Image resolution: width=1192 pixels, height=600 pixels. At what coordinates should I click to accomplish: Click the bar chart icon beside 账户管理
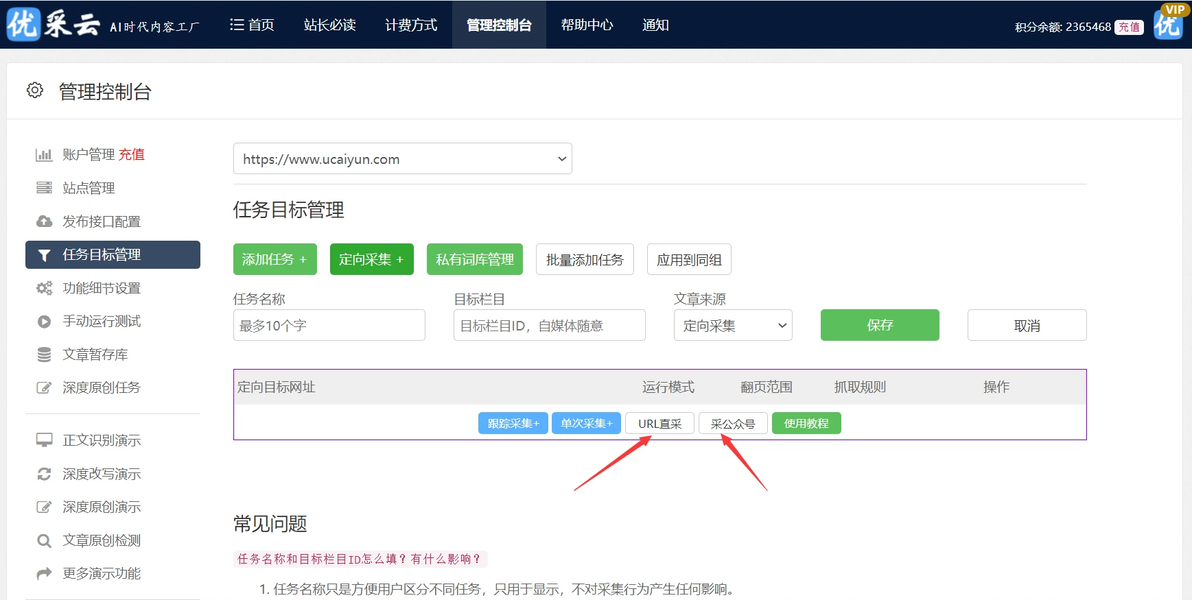44,155
